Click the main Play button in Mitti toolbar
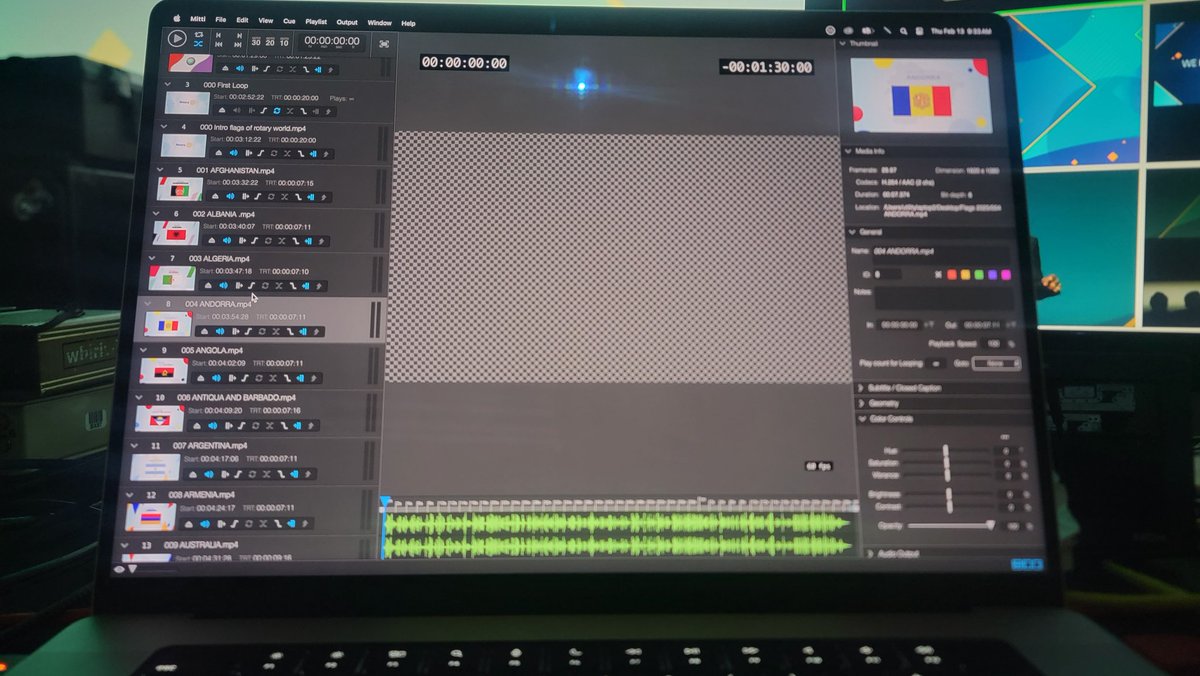The height and width of the screenshot is (676, 1200). click(x=177, y=38)
